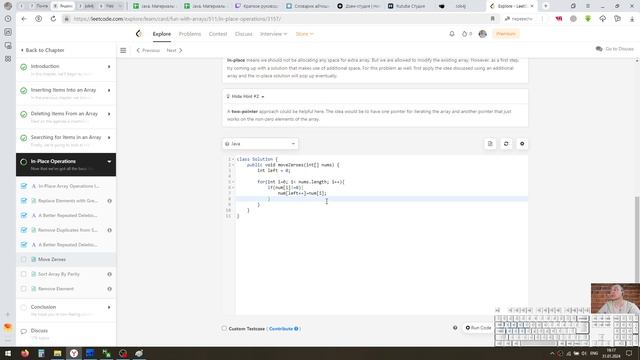Click the Back to Chapter link

coord(42,50)
